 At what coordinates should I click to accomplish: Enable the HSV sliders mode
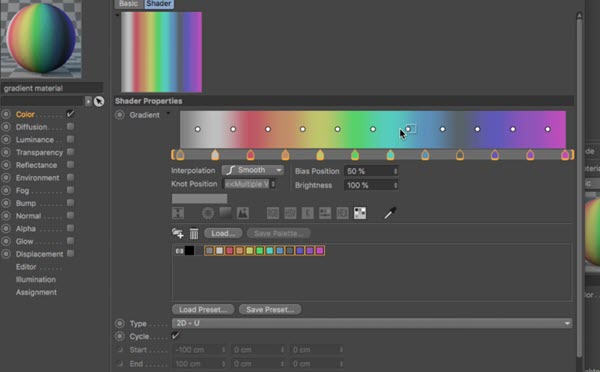(x=290, y=213)
